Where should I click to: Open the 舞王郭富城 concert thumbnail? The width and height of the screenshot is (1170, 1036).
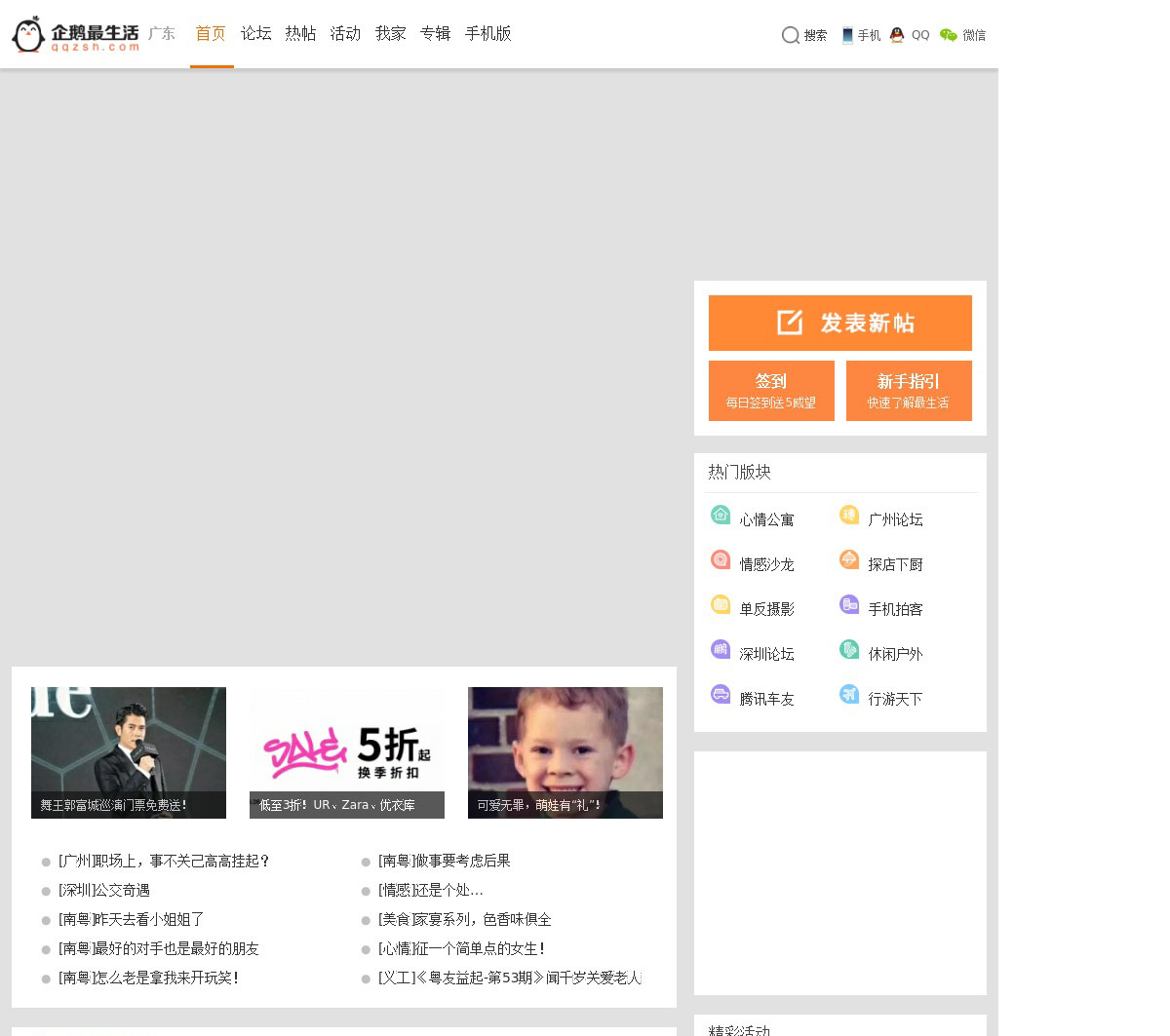click(129, 751)
